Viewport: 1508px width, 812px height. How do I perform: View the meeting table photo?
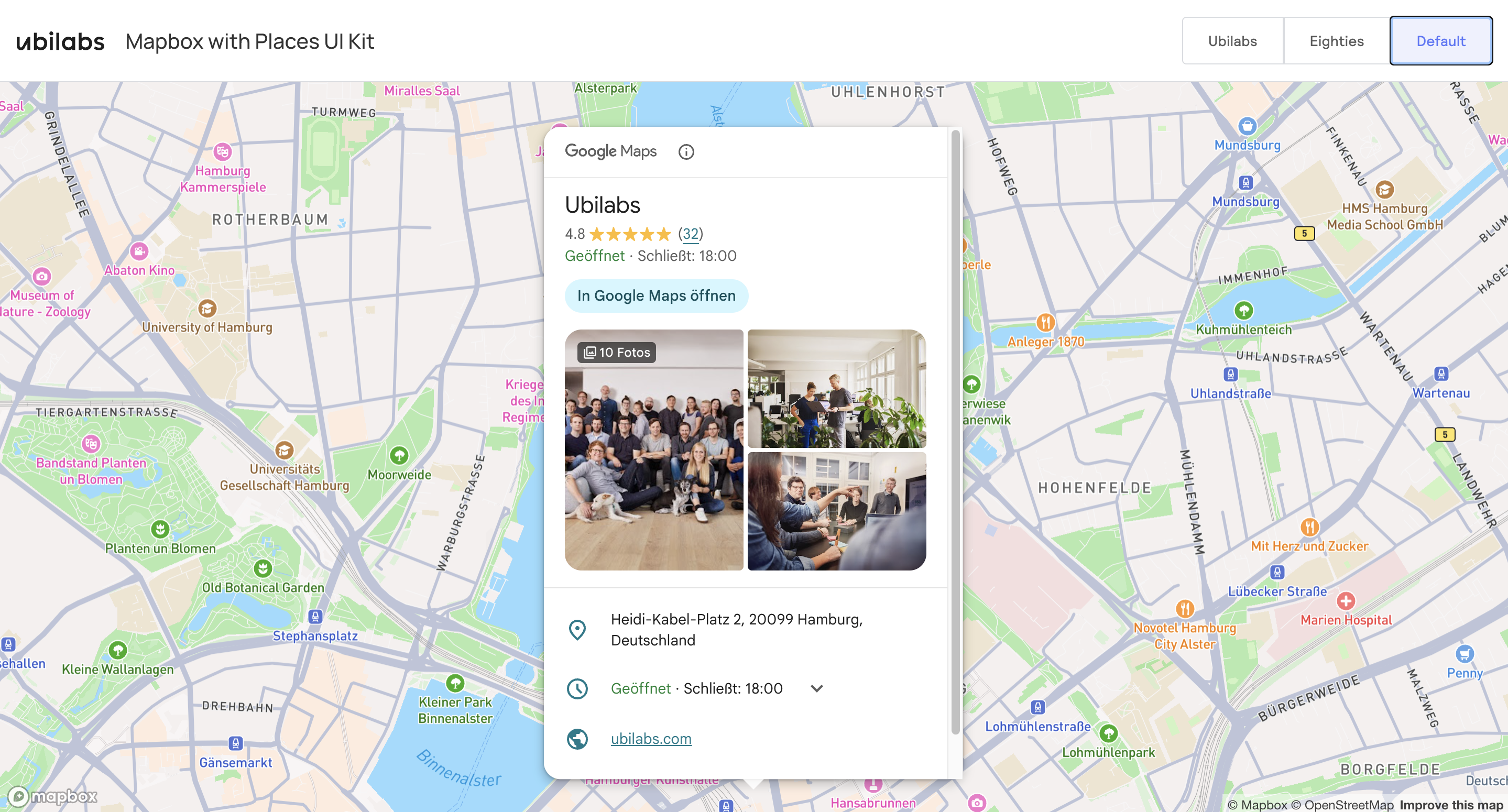[837, 511]
